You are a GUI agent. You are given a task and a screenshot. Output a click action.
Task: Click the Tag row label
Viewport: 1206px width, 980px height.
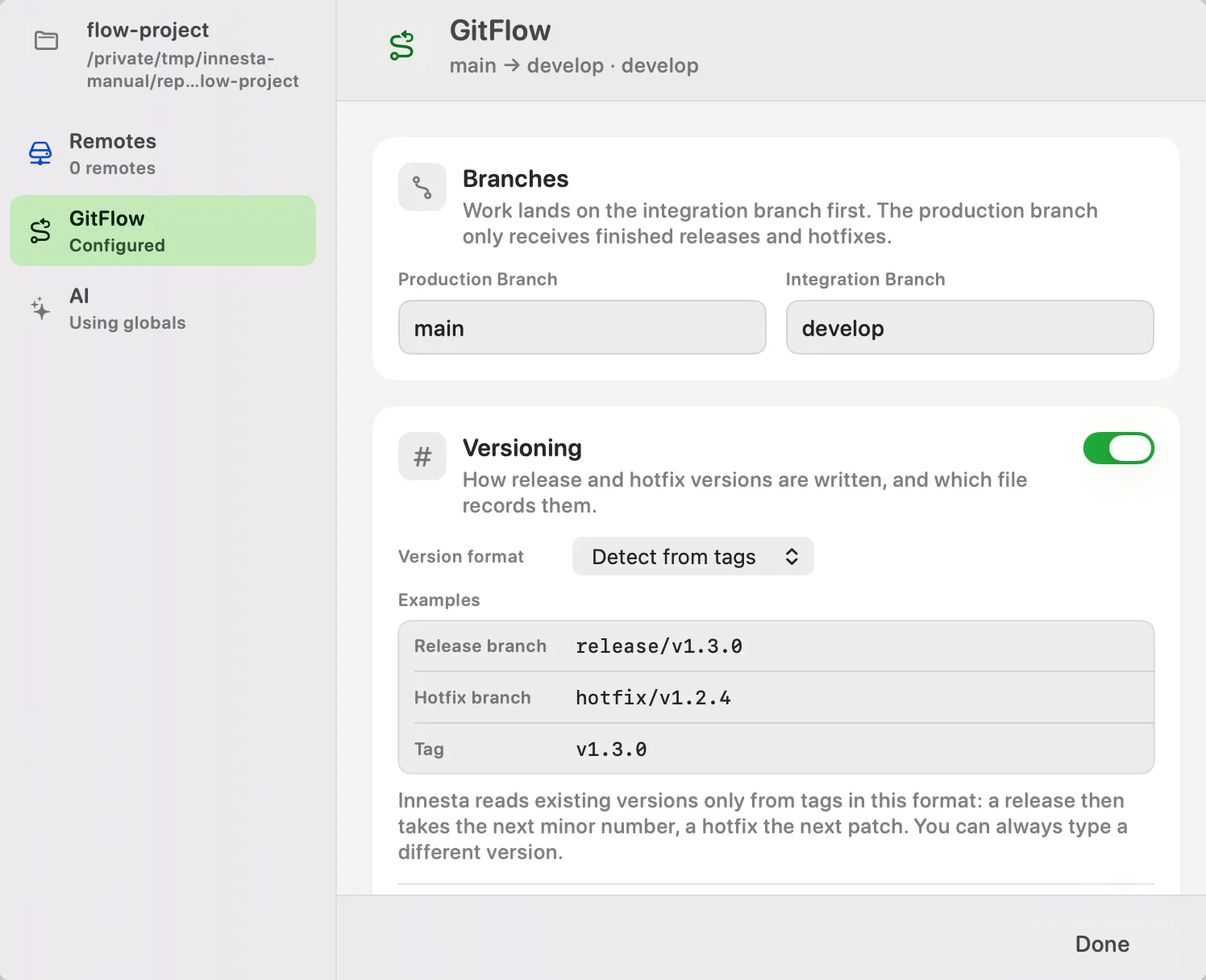429,750
